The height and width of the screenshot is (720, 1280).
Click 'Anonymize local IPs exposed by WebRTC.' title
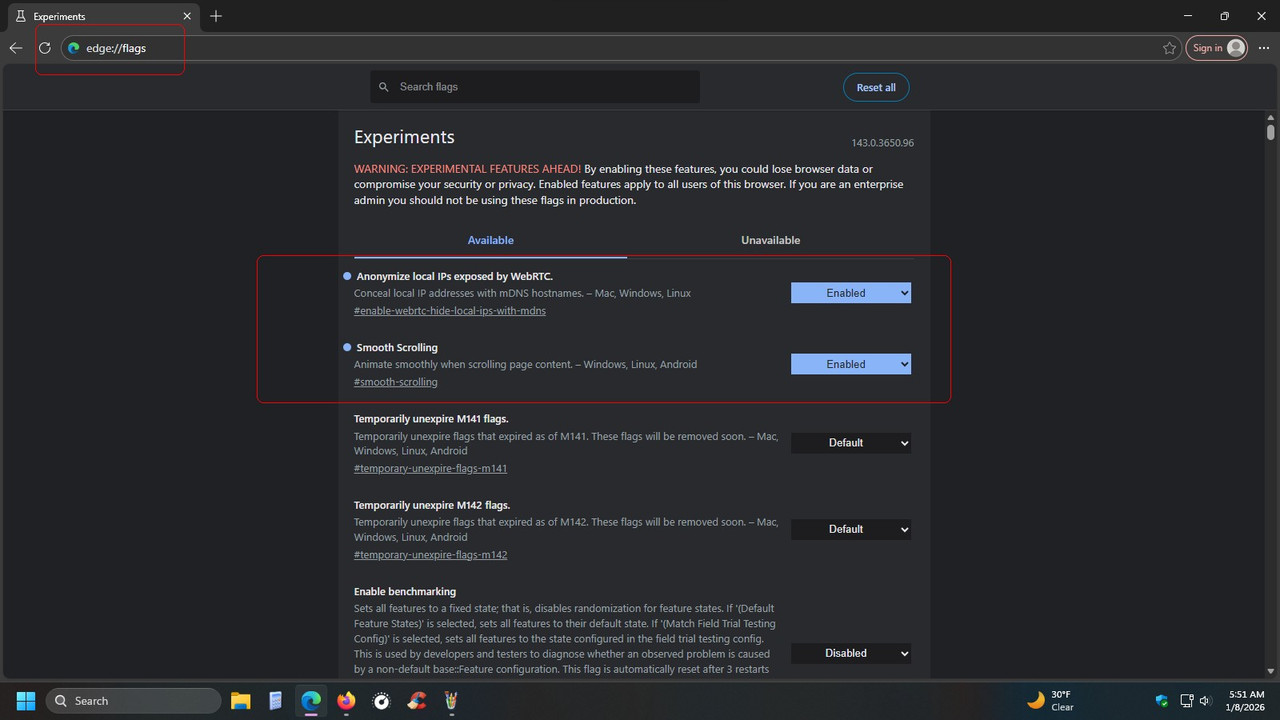tap(455, 276)
